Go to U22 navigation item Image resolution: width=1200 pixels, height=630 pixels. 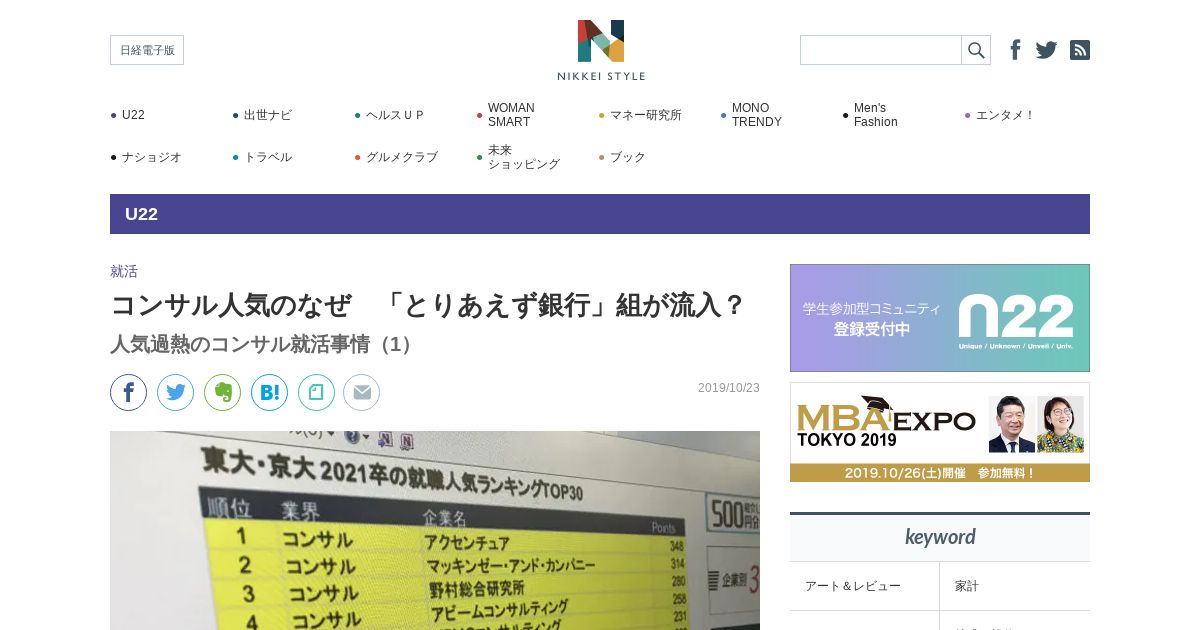pos(133,115)
